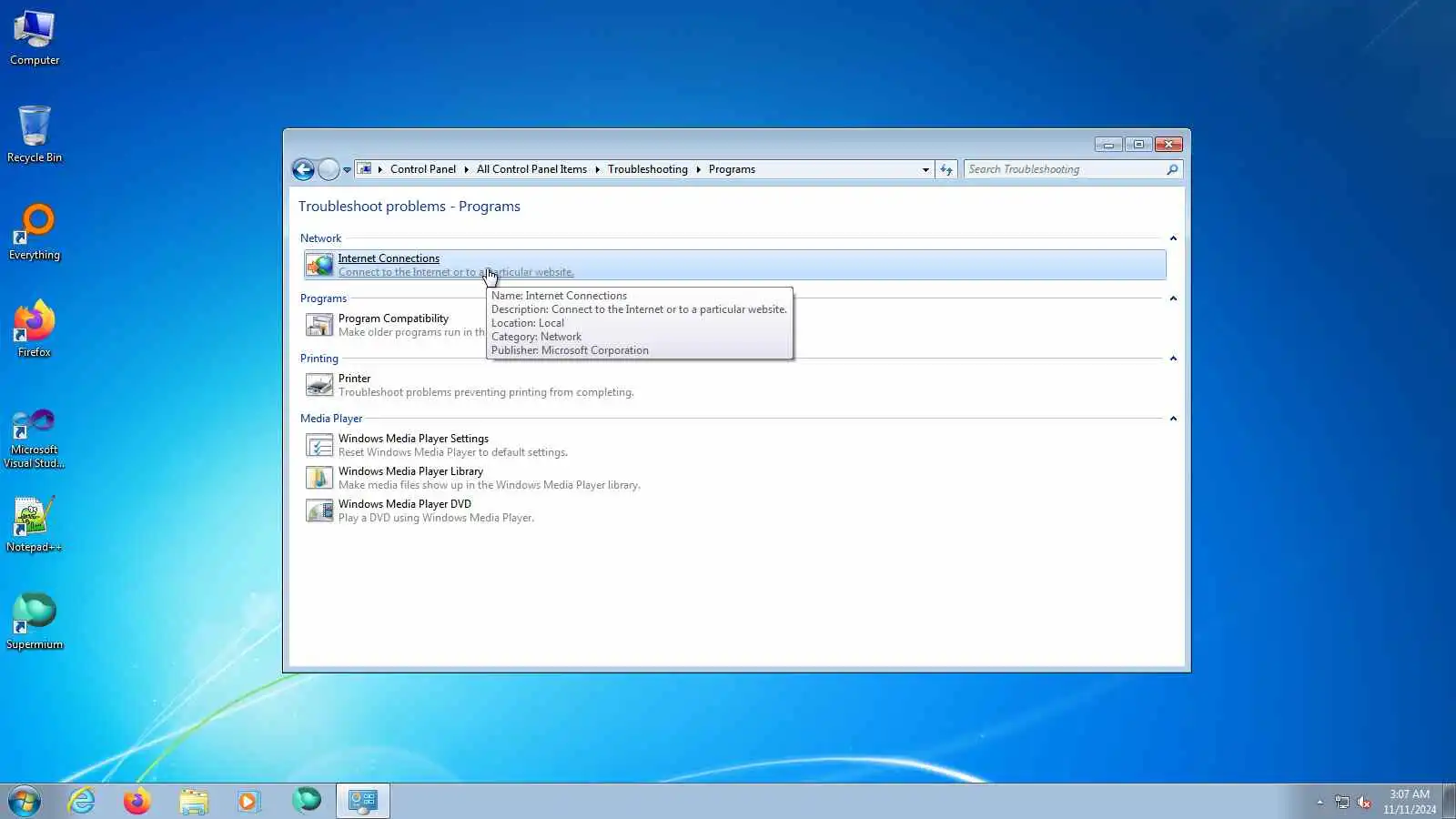This screenshot has height=819, width=1456.
Task: Click 'Troubleshoot problems preventing printing from completing.'
Action: [486, 392]
